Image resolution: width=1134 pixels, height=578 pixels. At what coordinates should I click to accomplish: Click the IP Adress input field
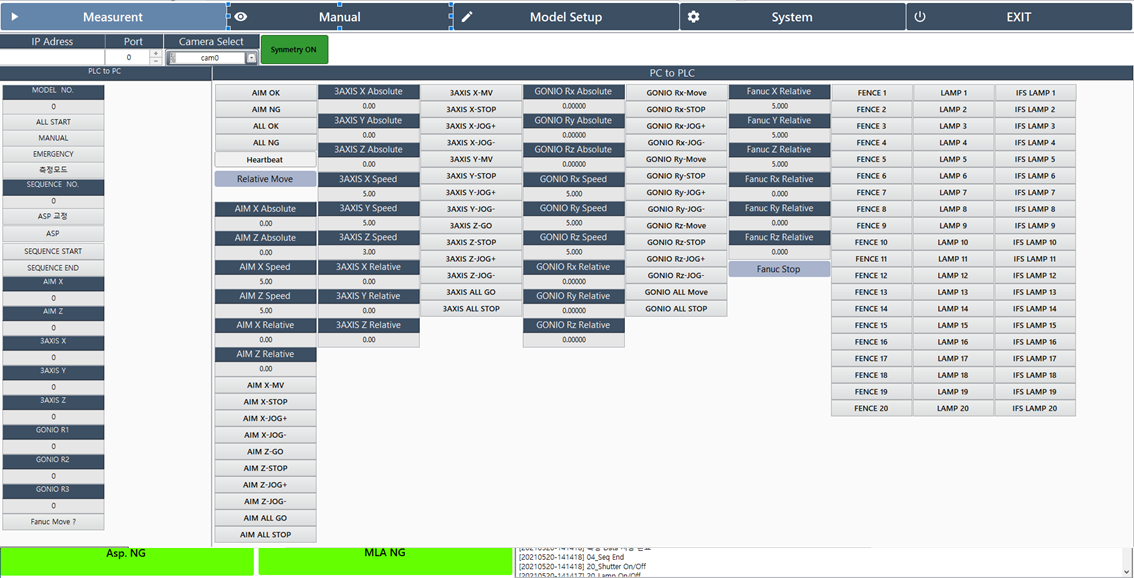(52, 58)
